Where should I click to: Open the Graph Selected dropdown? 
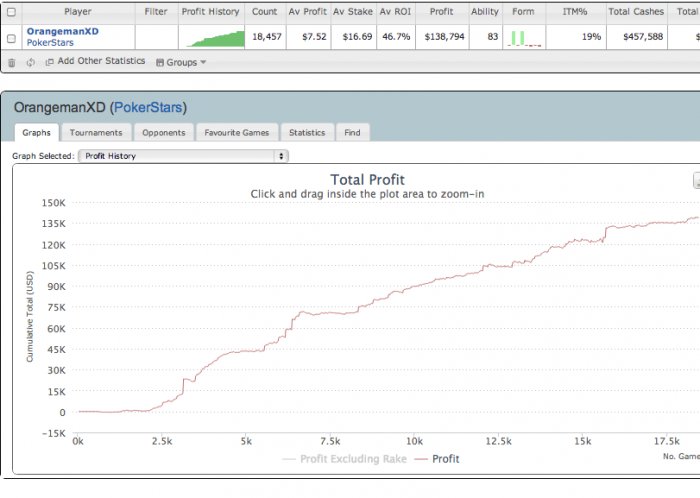coord(184,156)
